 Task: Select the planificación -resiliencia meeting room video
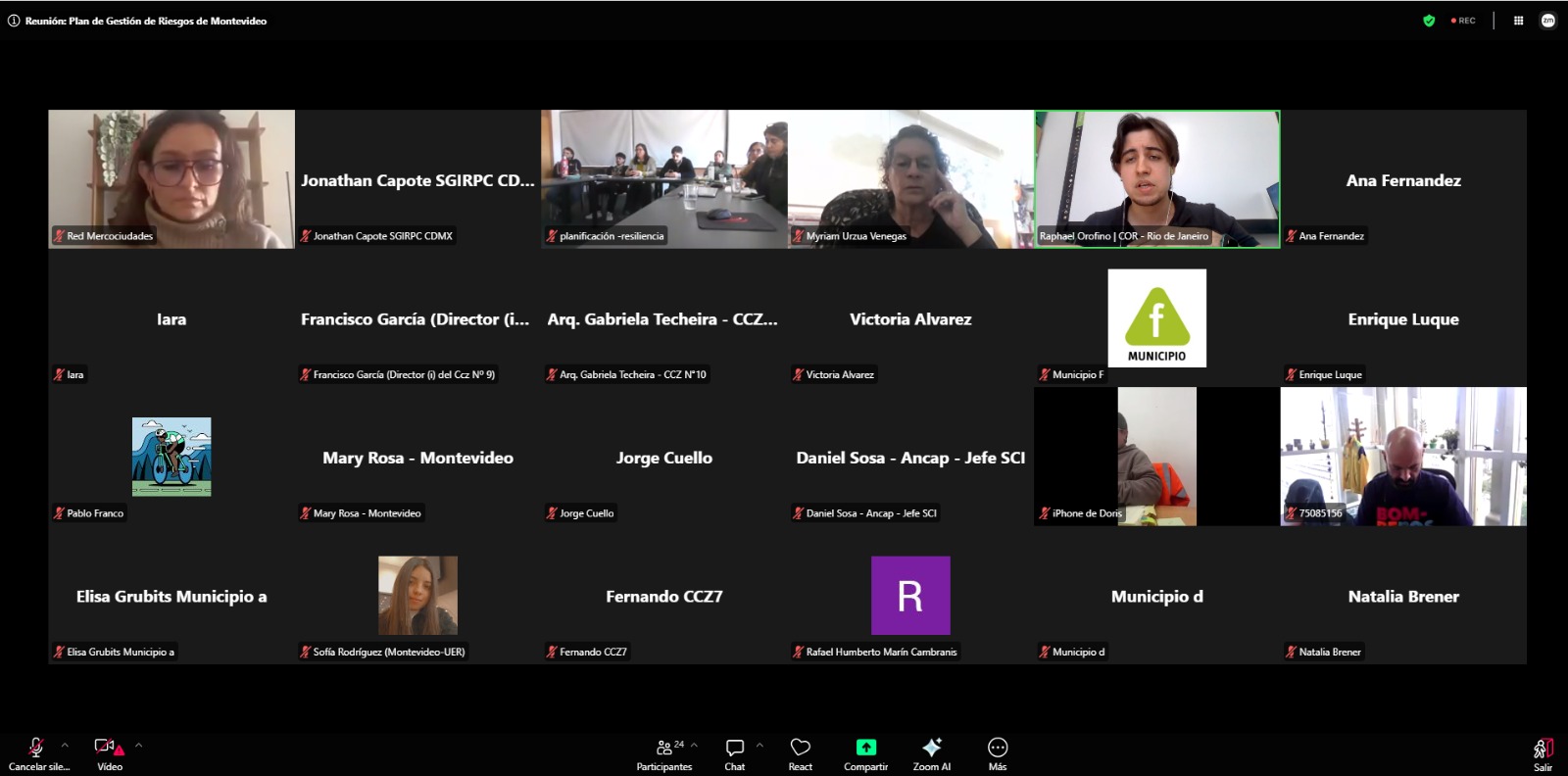664,179
